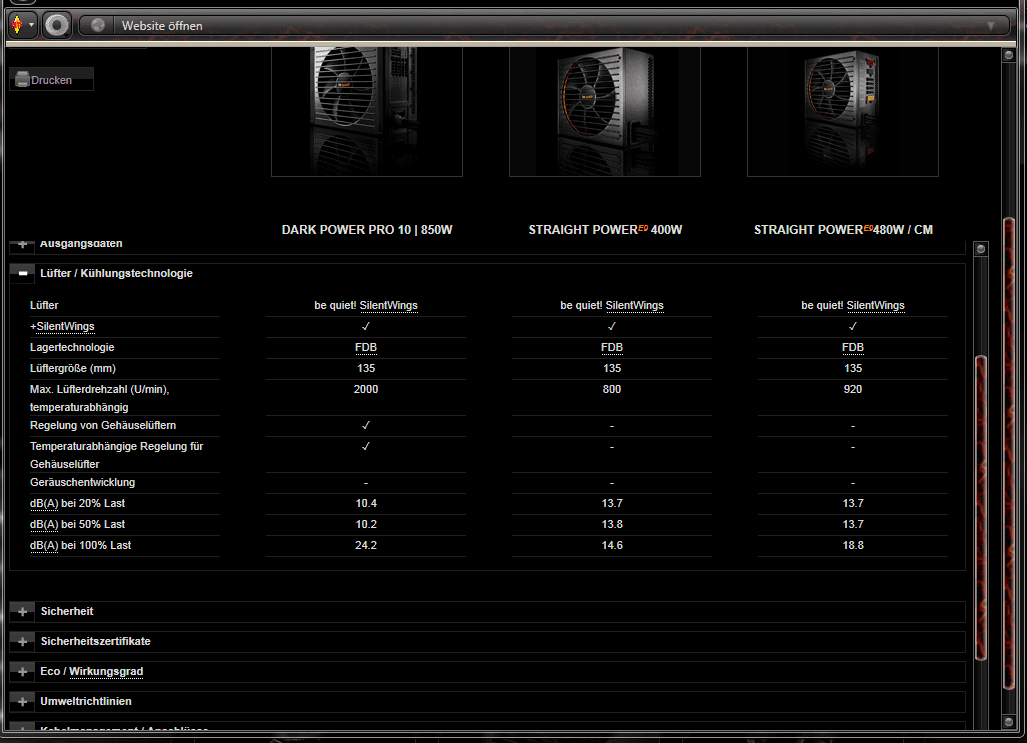Expand the Umweltrichtlinien section

coord(23,701)
